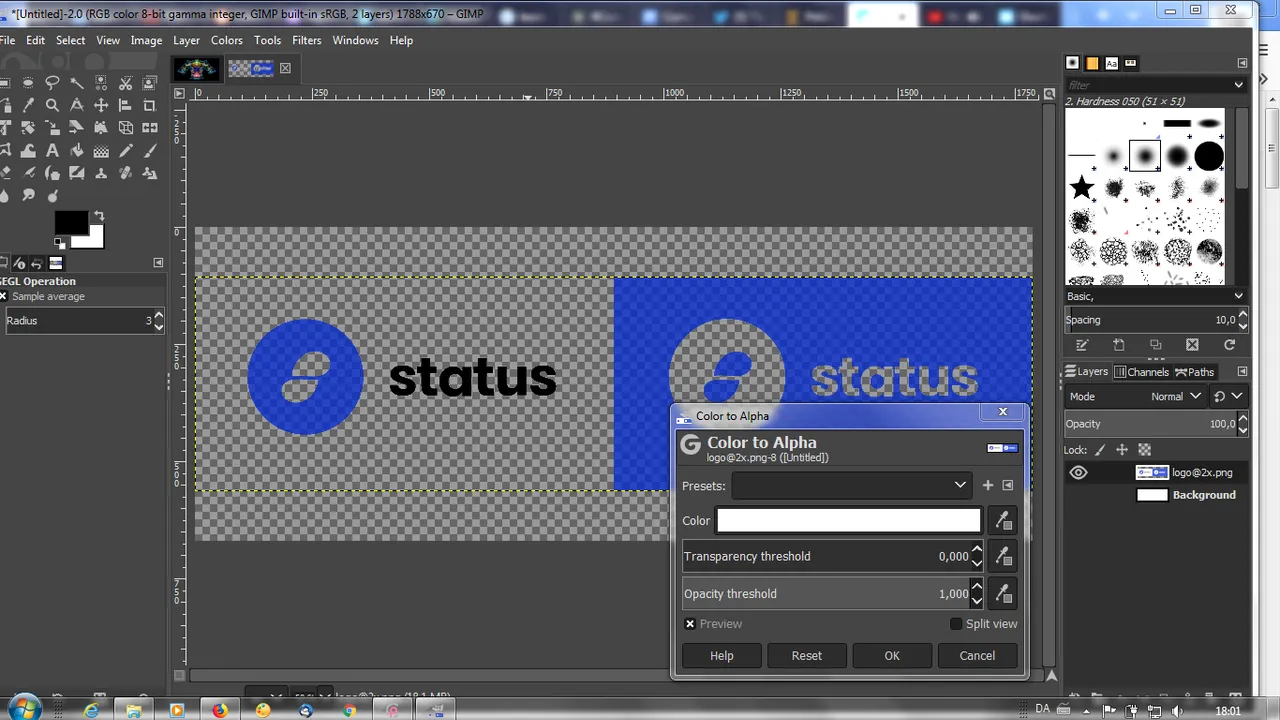This screenshot has width=1280, height=720.
Task: Open the Windows menu
Action: point(355,40)
